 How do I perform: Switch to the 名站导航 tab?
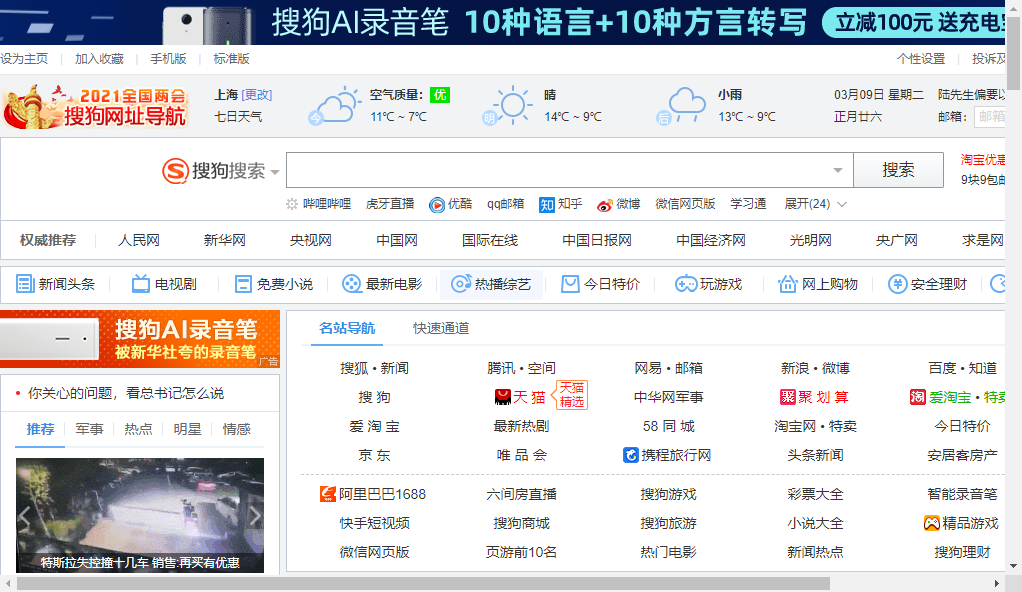pos(347,328)
